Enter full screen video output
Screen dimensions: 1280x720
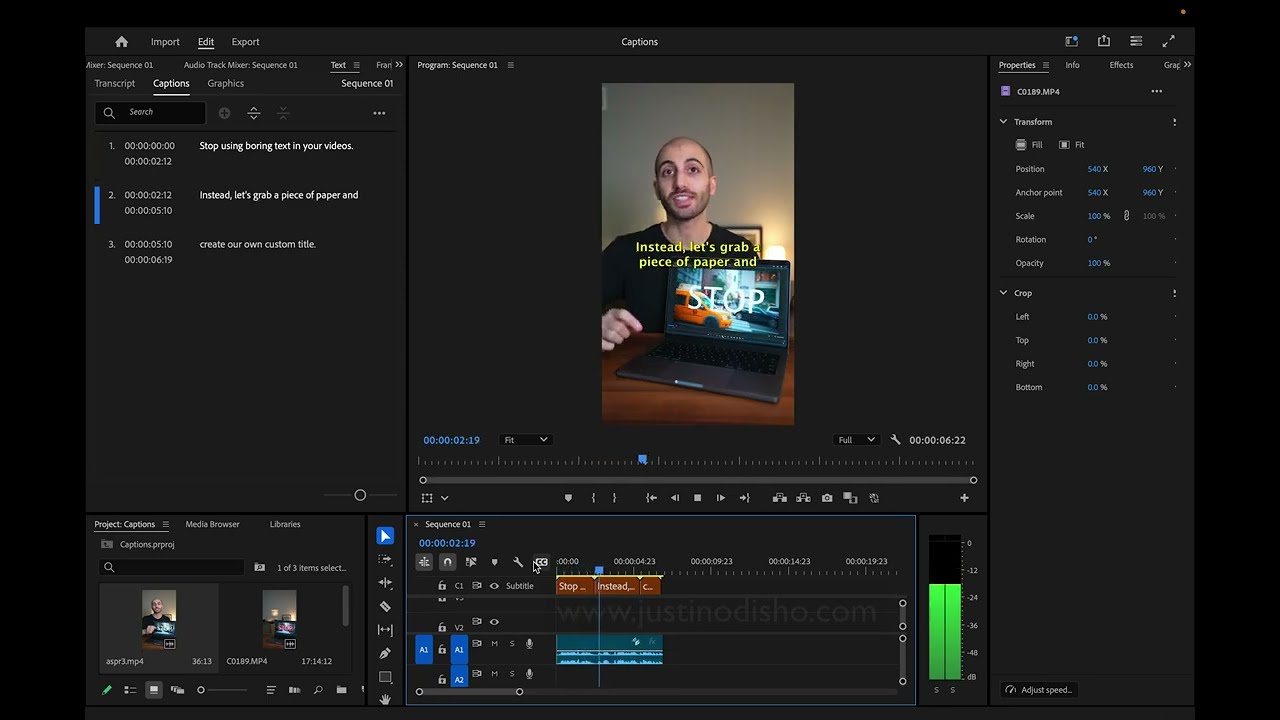(x=1168, y=41)
